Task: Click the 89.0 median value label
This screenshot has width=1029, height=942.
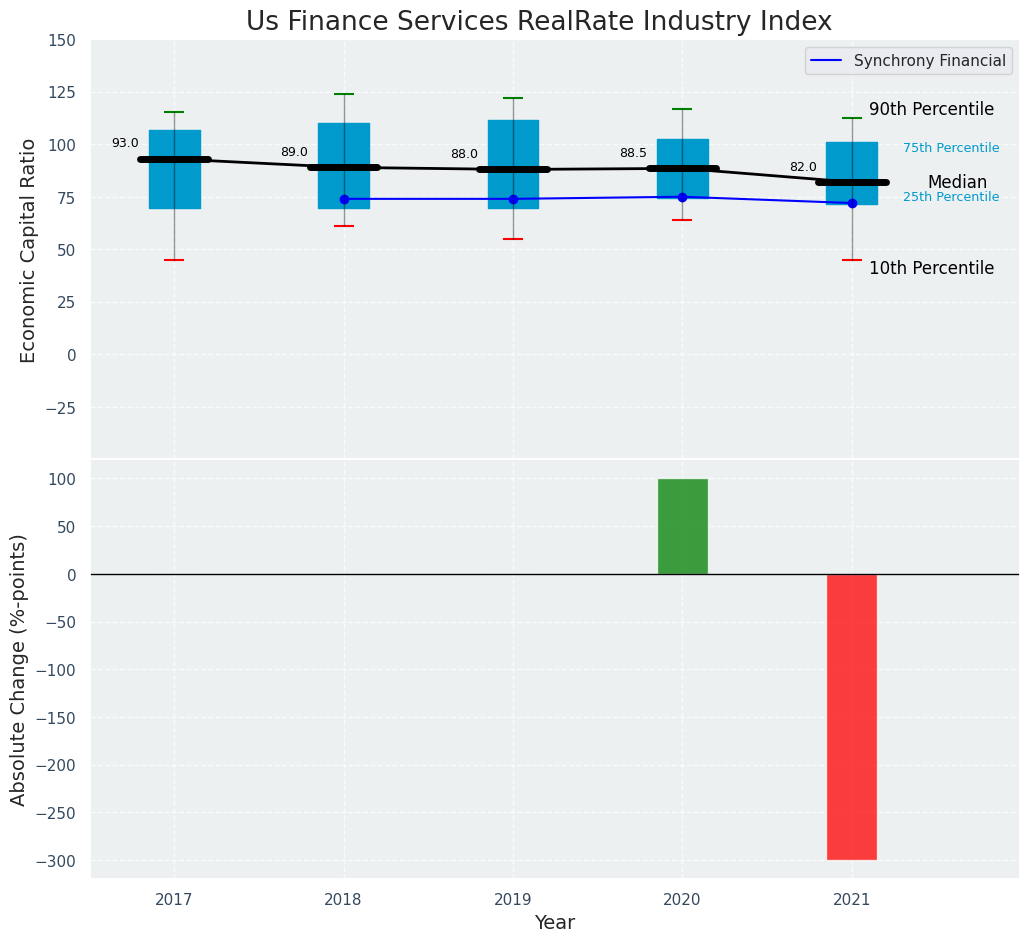Action: point(294,153)
